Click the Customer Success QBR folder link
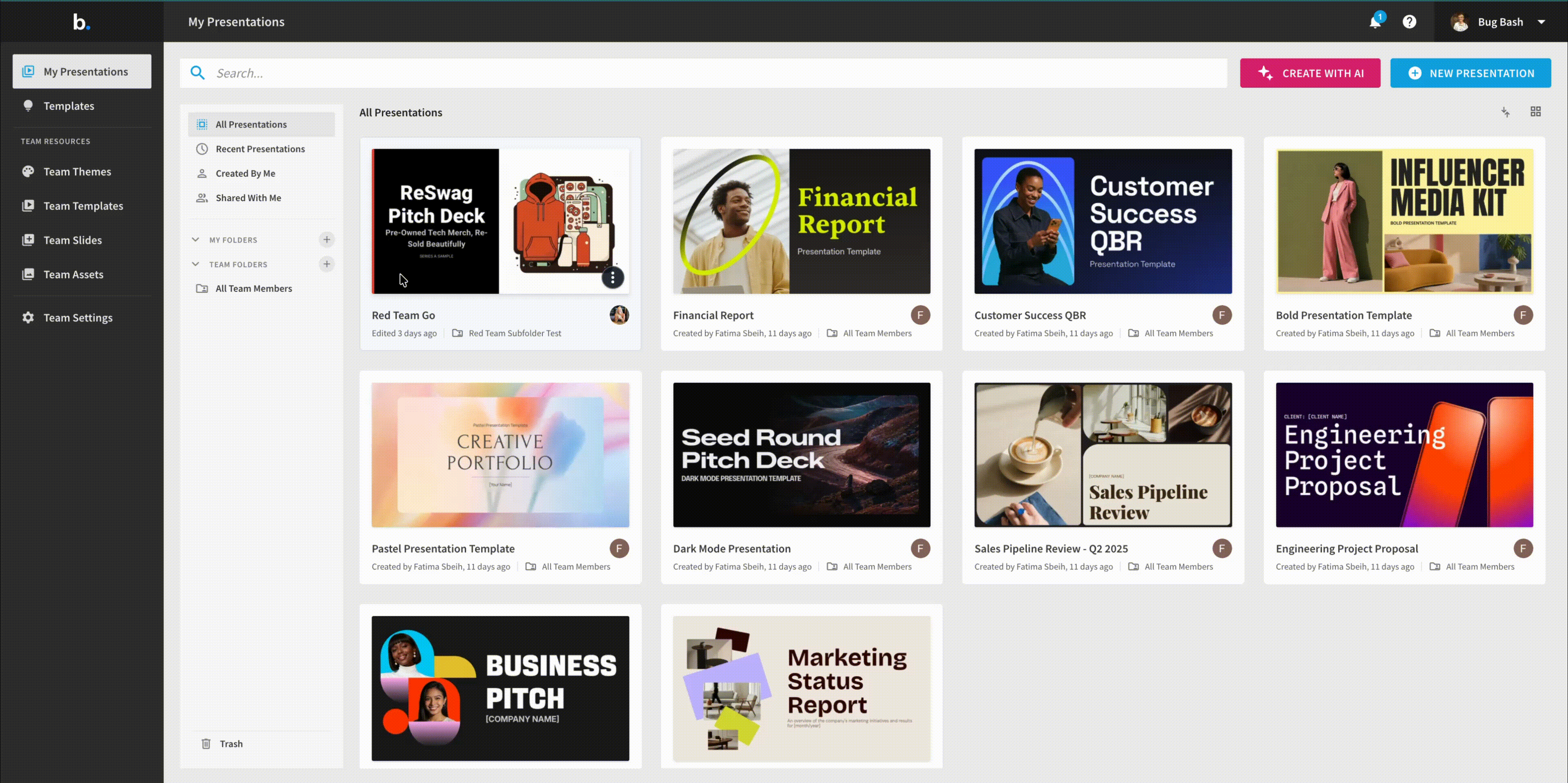Image resolution: width=1568 pixels, height=783 pixels. click(1171, 334)
